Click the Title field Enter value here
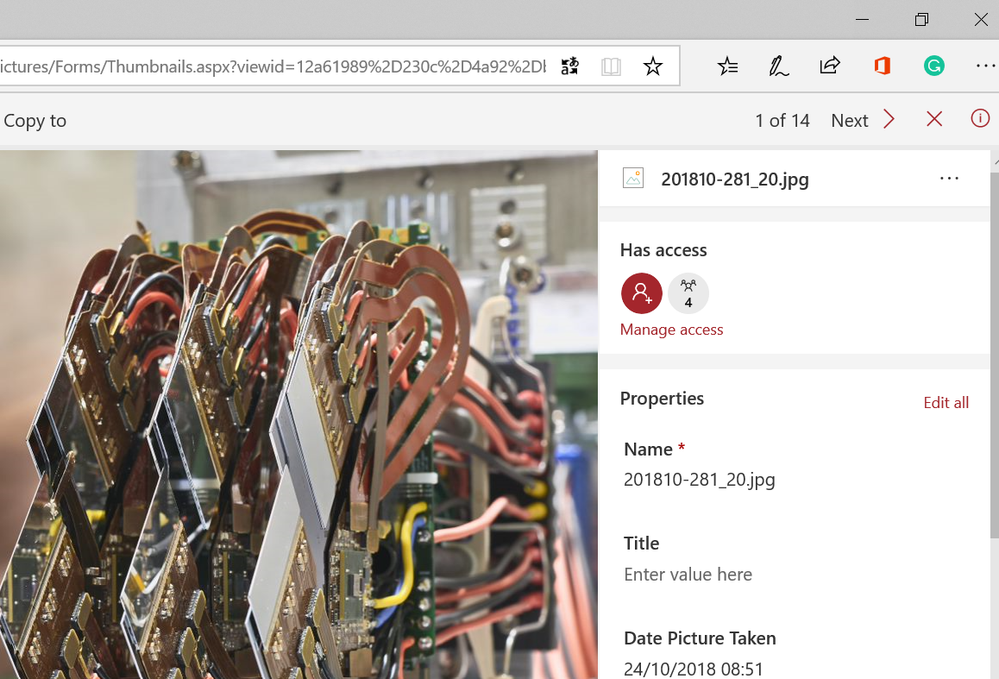 (x=688, y=575)
